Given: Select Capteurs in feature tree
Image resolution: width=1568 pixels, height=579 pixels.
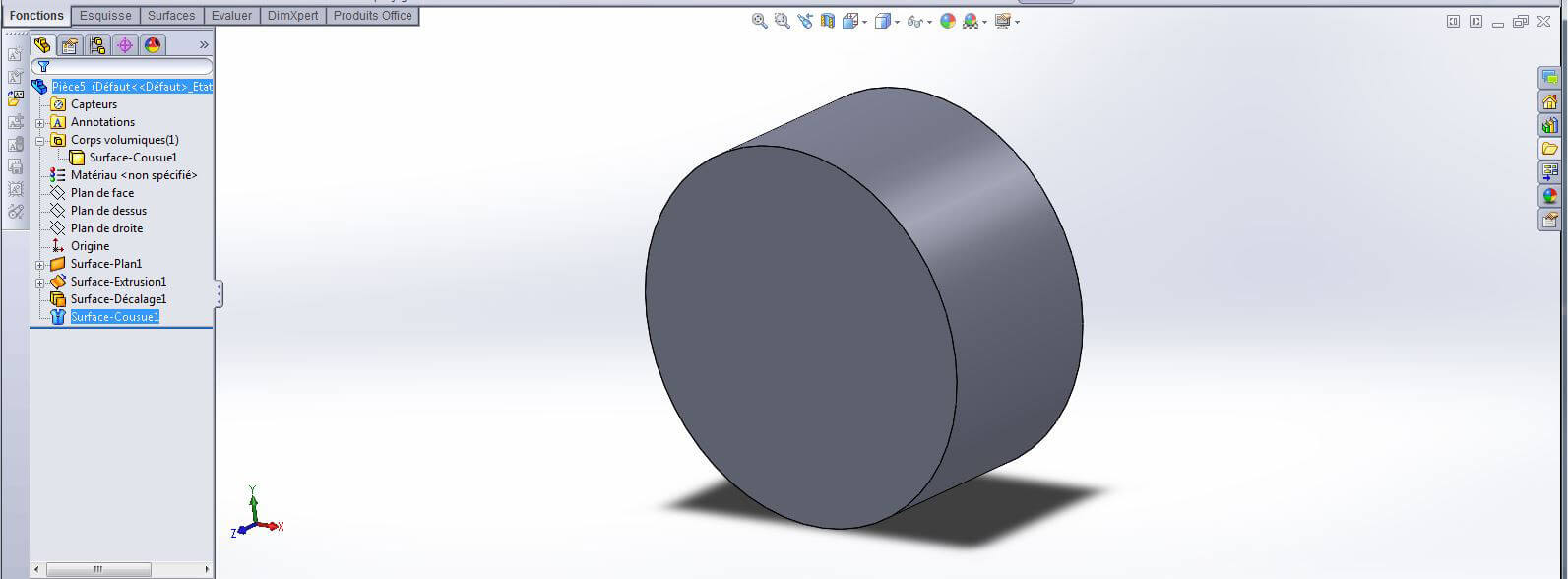Looking at the screenshot, I should click(94, 104).
